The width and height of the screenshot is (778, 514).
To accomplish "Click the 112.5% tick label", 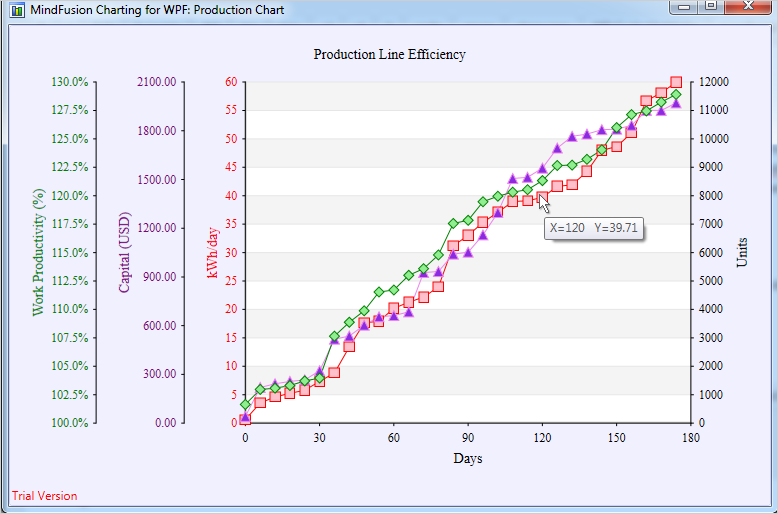I will (x=70, y=281).
